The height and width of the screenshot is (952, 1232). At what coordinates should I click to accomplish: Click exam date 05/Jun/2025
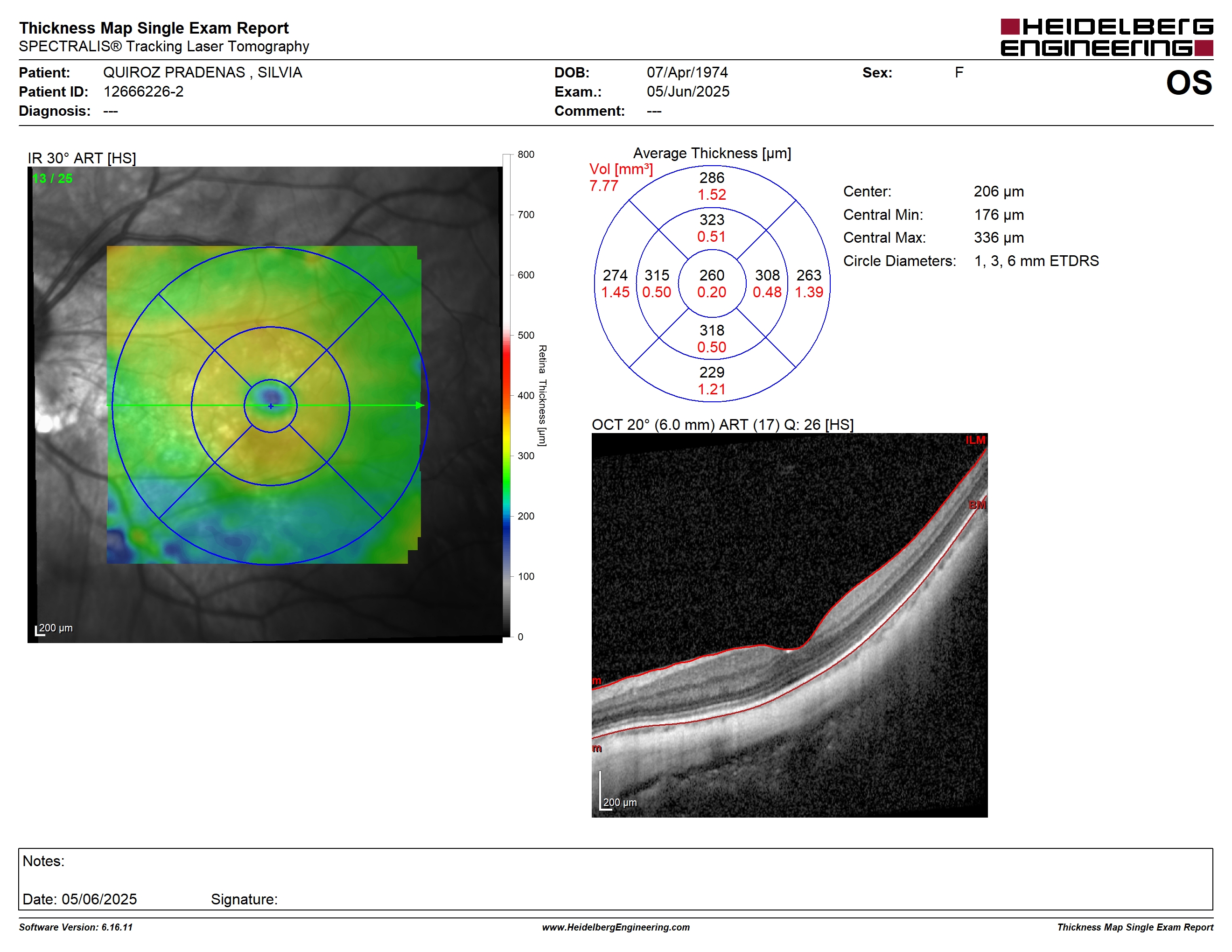[688, 92]
